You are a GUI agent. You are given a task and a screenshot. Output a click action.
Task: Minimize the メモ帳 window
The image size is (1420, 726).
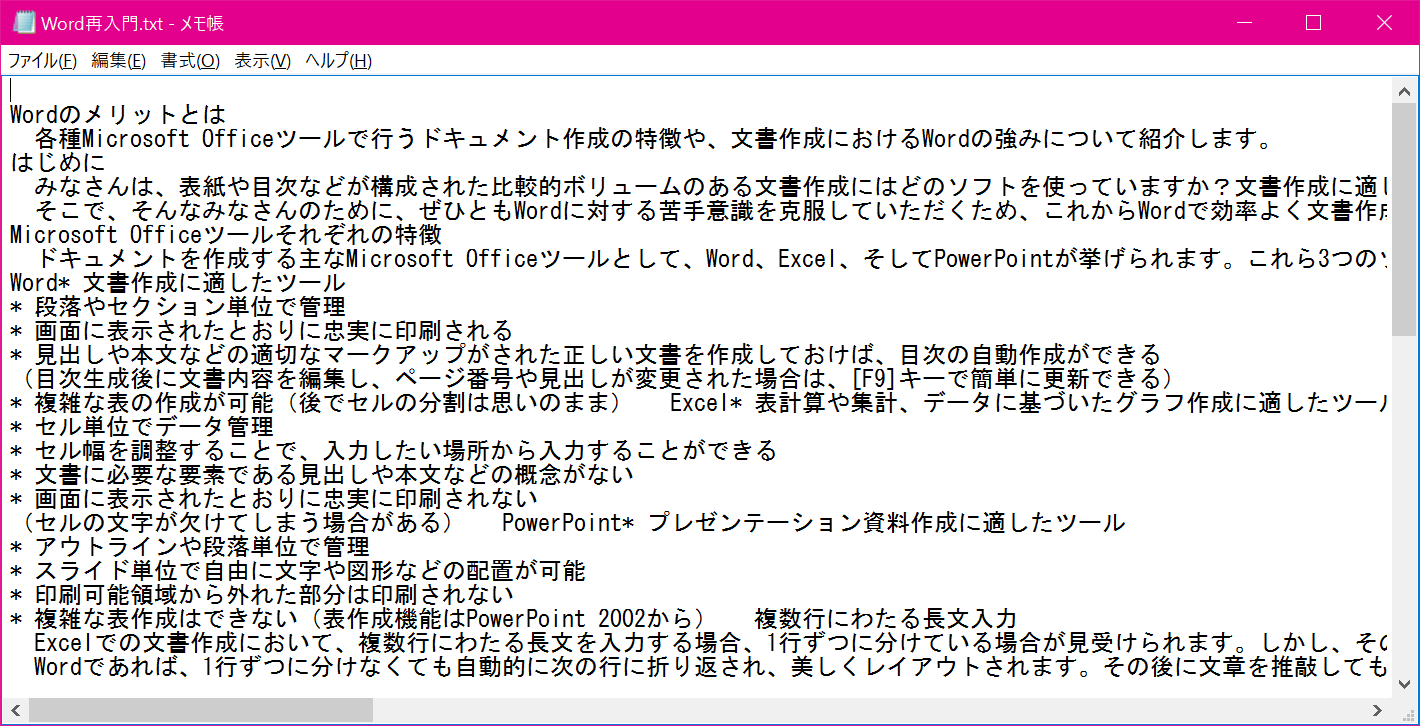pos(1244,22)
